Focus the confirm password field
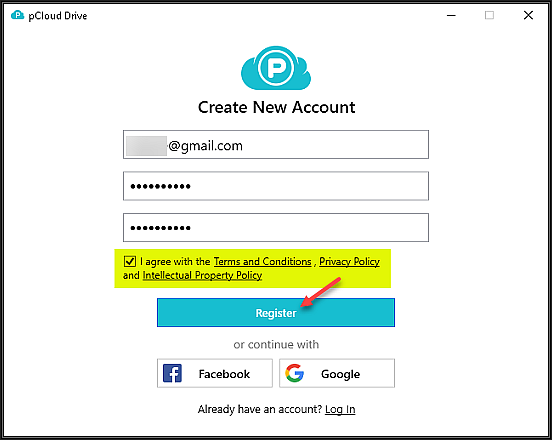This screenshot has width=552, height=440. click(276, 227)
